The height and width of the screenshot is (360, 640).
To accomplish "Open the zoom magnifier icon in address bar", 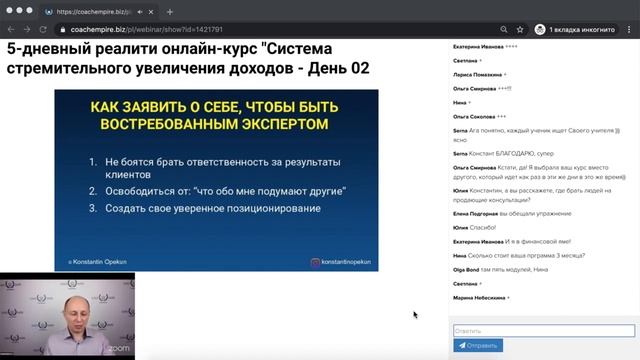I will (504, 29).
